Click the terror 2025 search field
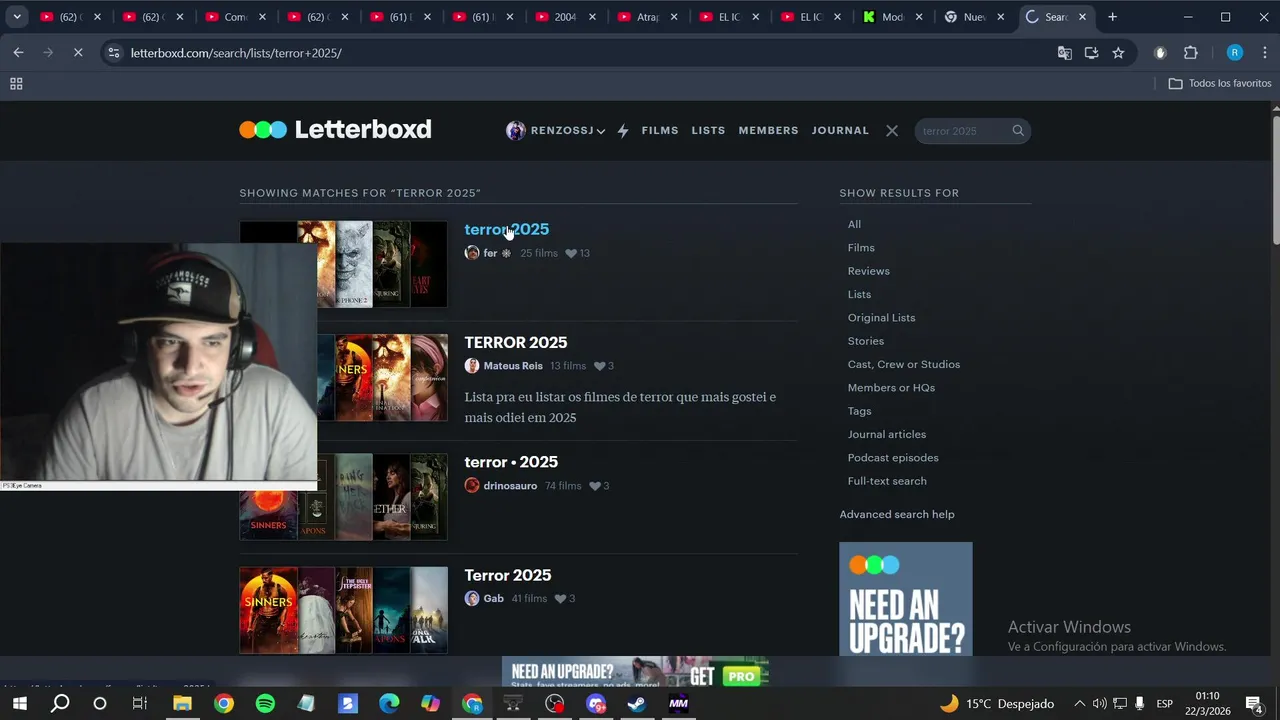 [x=960, y=131]
